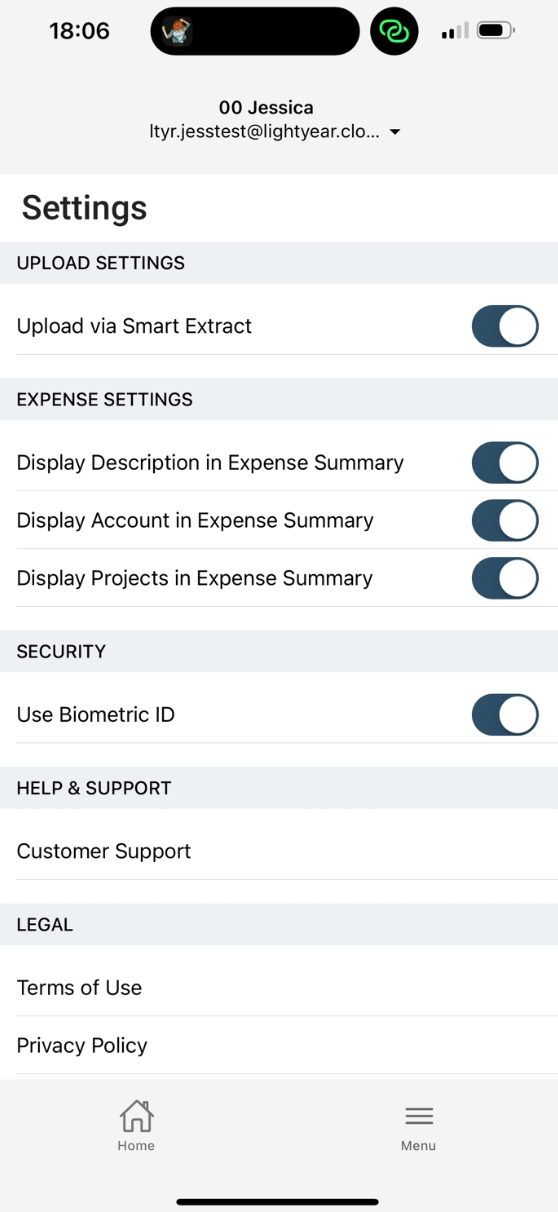
Task: Expand the account dropdown arrow
Action: click(x=395, y=133)
